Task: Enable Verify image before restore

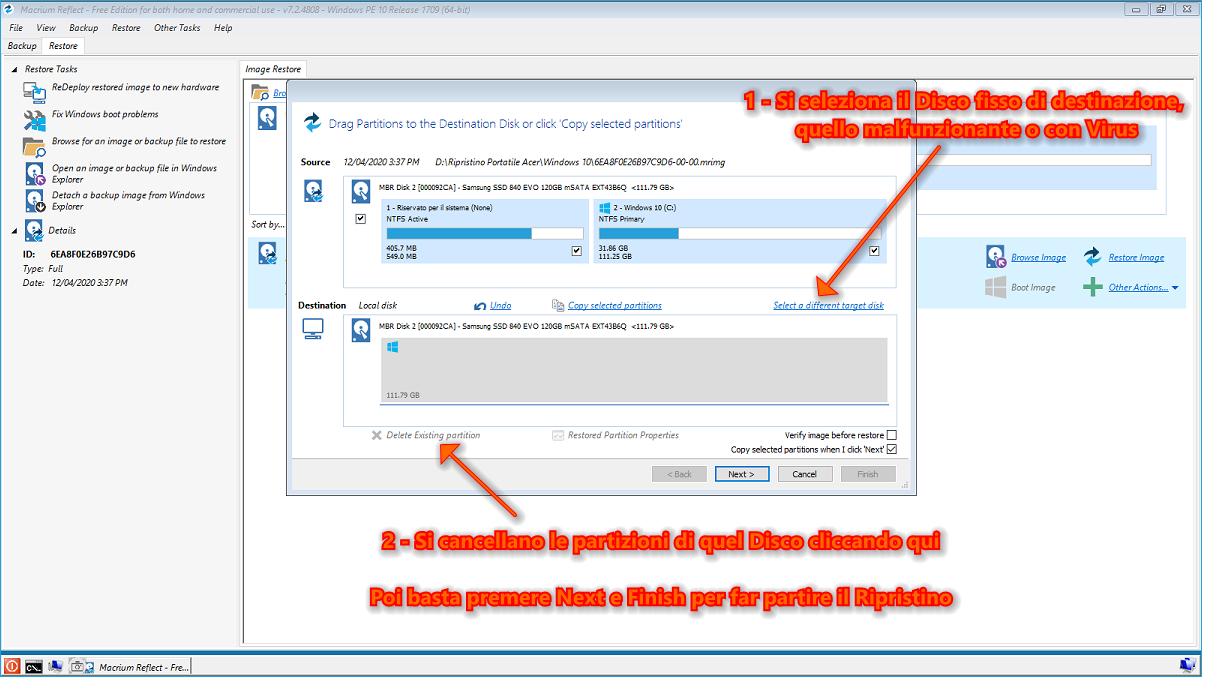Action: click(x=892, y=435)
